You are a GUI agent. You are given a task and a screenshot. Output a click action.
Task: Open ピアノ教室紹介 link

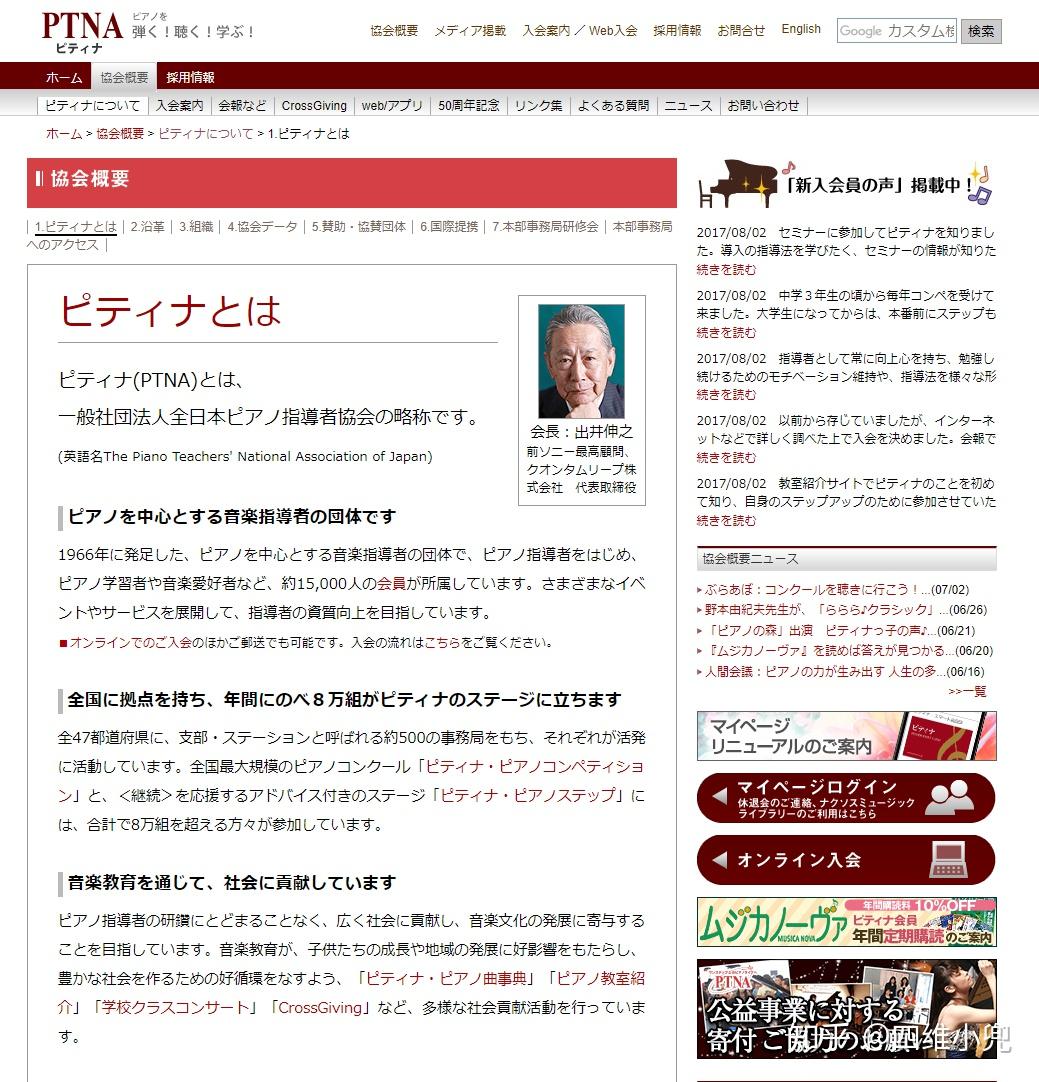pyautogui.click(x=600, y=978)
